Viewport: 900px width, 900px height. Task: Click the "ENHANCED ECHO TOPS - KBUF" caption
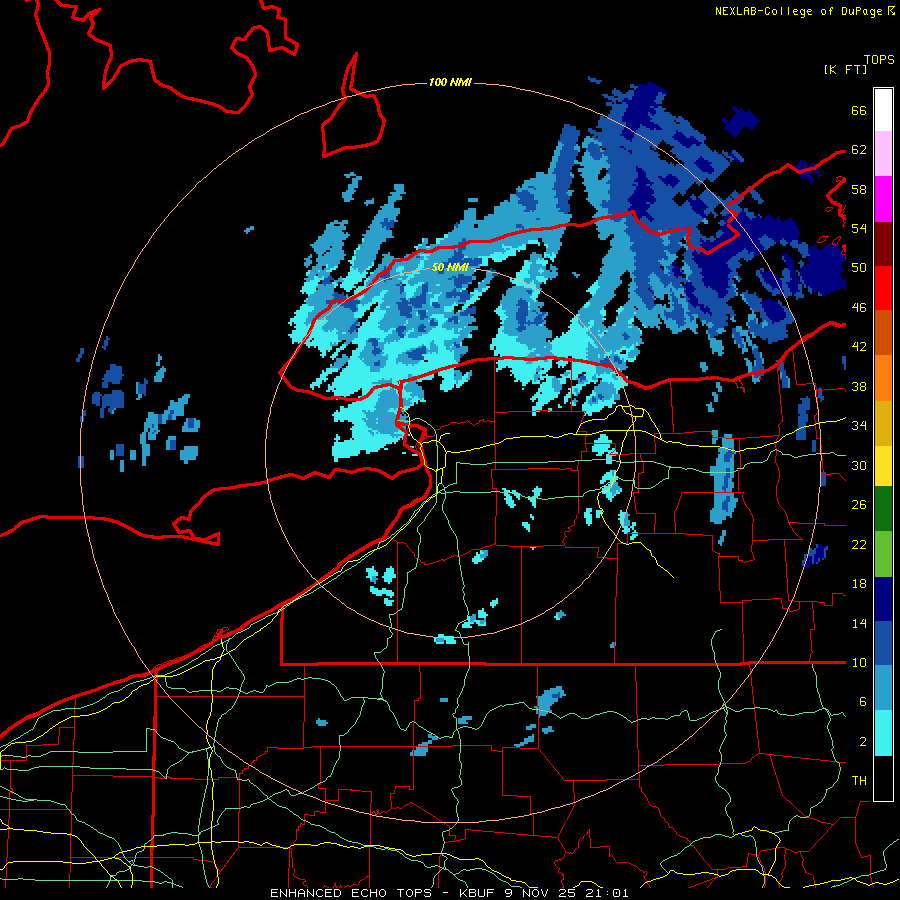[x=383, y=893]
